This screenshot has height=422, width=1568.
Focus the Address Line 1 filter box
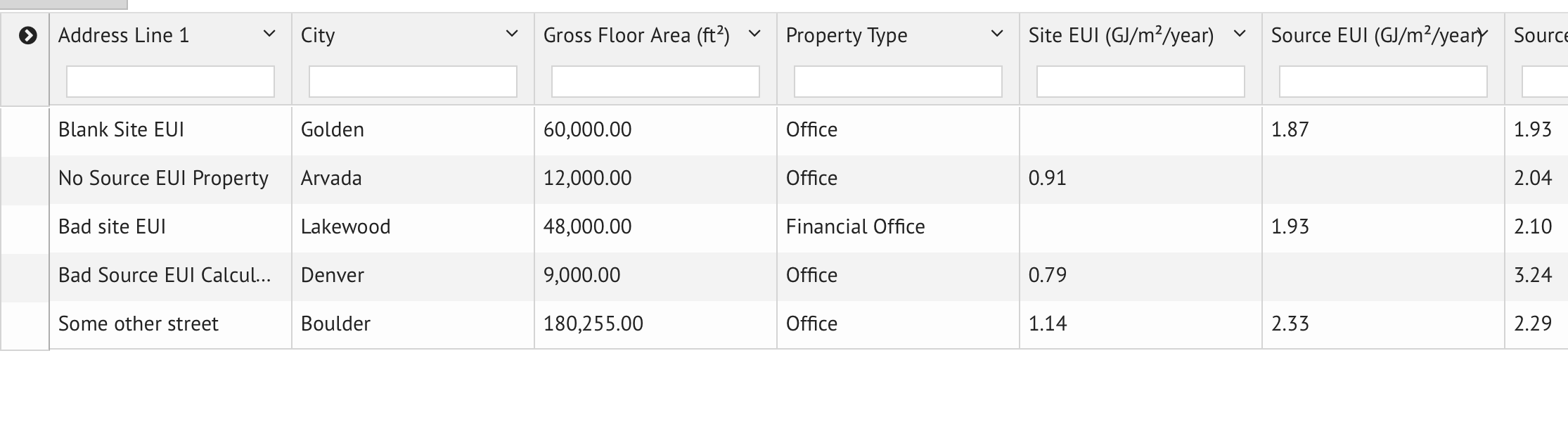click(x=170, y=82)
